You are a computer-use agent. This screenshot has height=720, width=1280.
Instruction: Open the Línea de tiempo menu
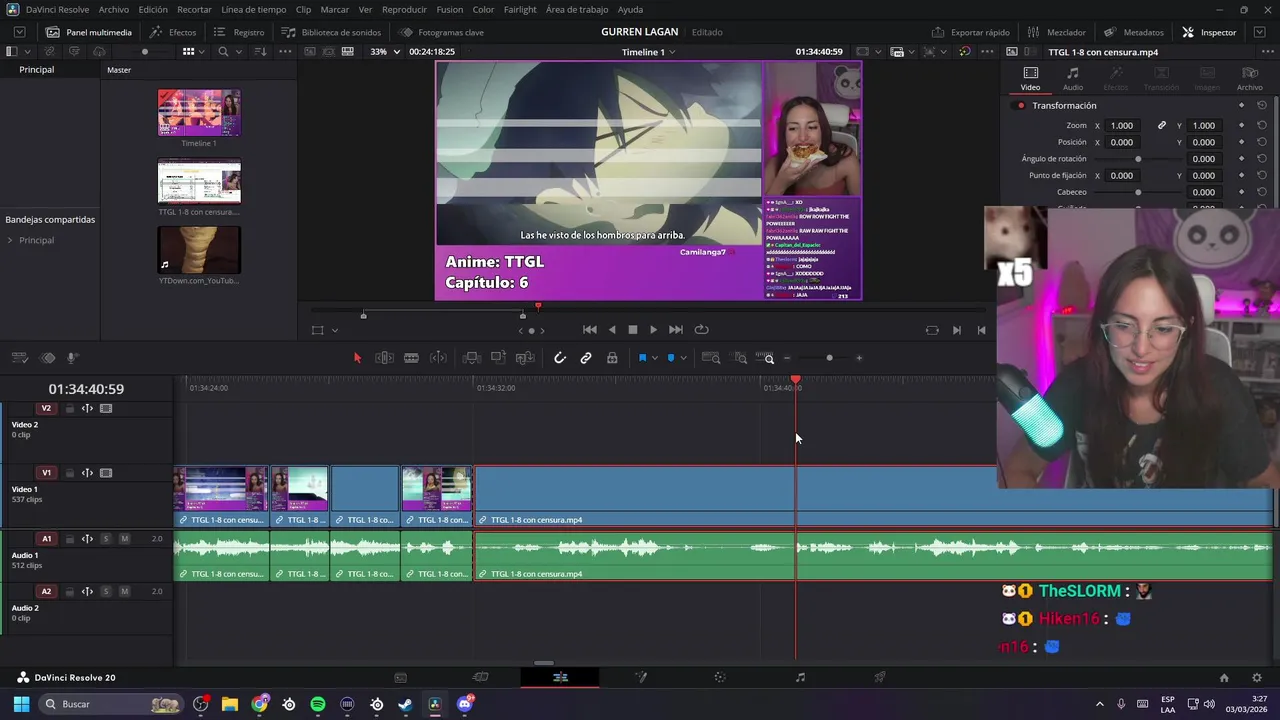[x=253, y=9]
